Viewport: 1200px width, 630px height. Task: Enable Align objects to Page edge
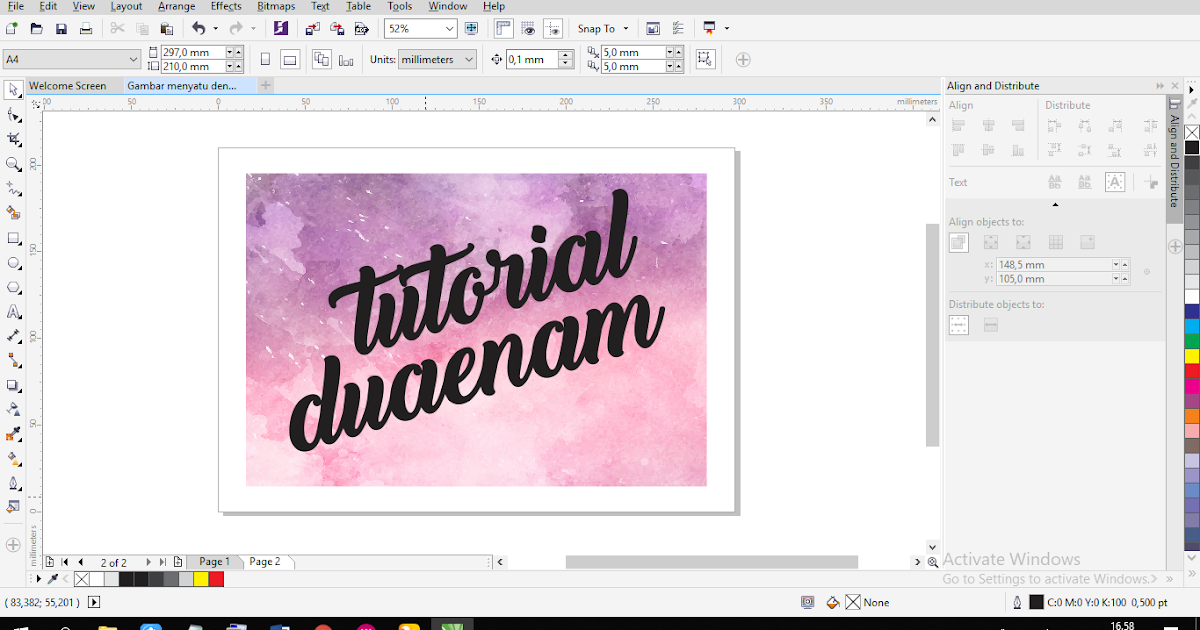click(991, 242)
